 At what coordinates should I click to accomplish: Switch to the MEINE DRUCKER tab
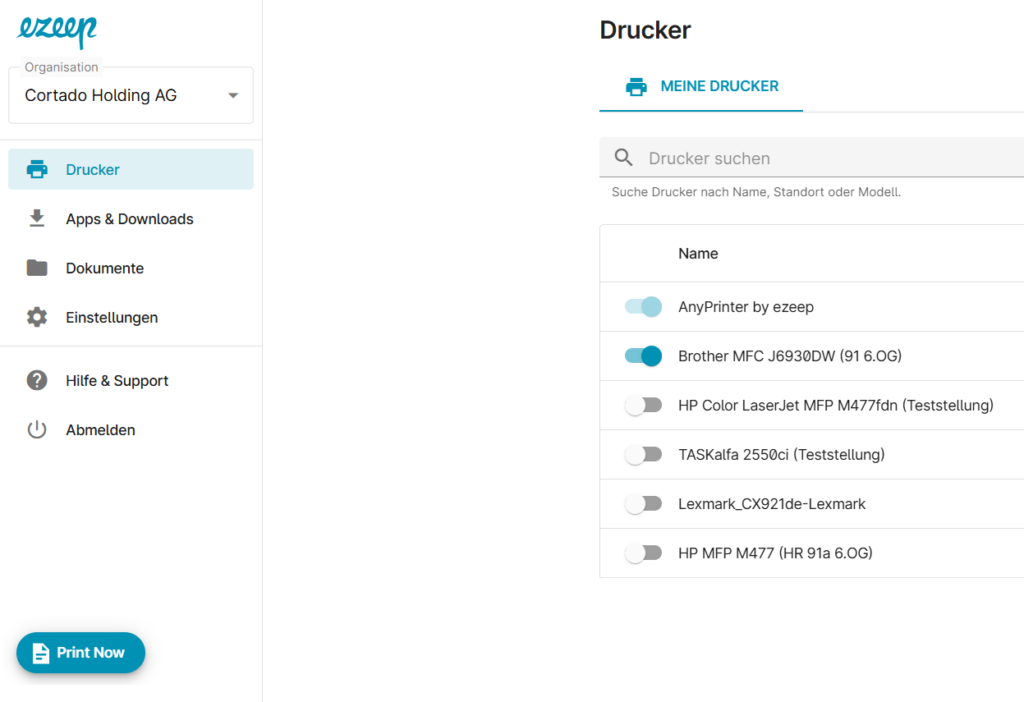tap(719, 87)
